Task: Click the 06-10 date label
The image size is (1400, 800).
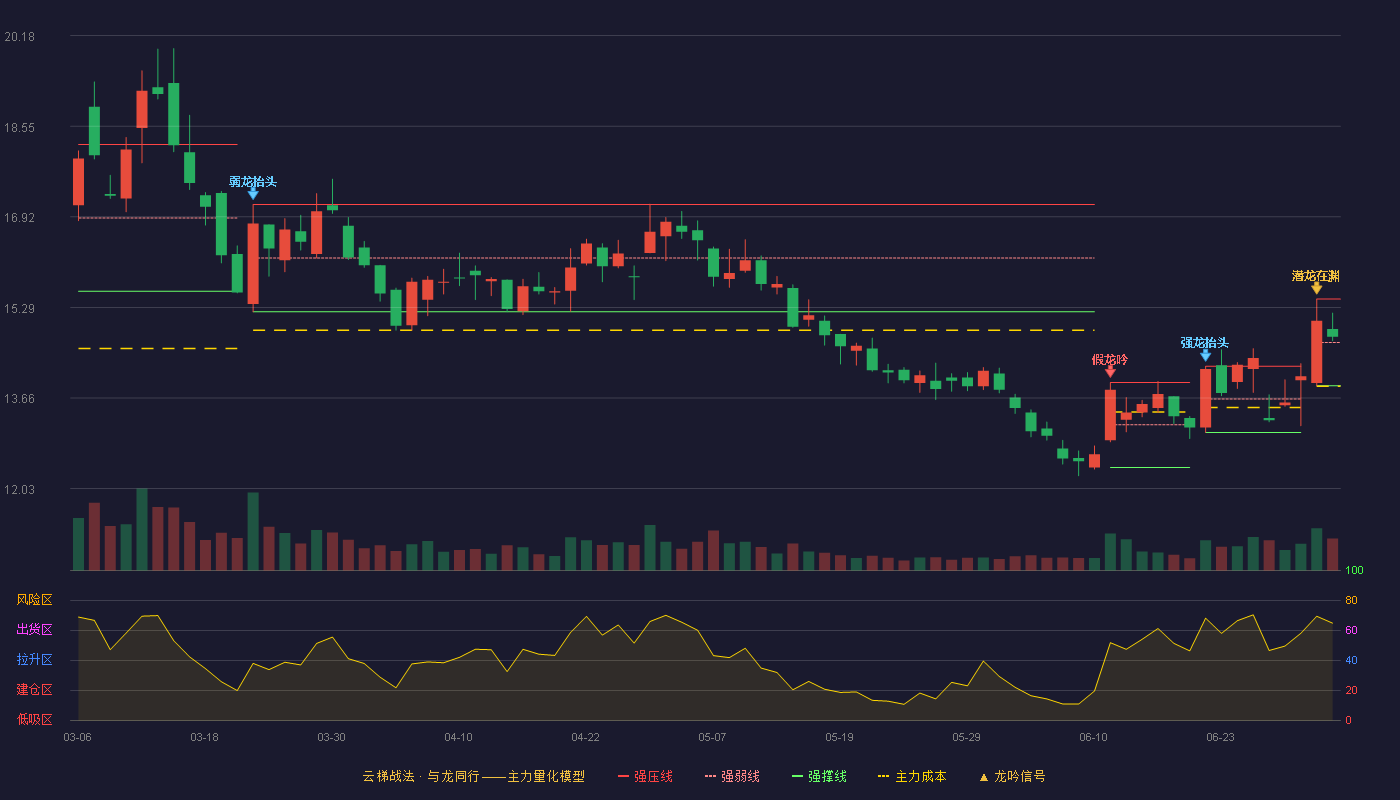Action: (1093, 737)
